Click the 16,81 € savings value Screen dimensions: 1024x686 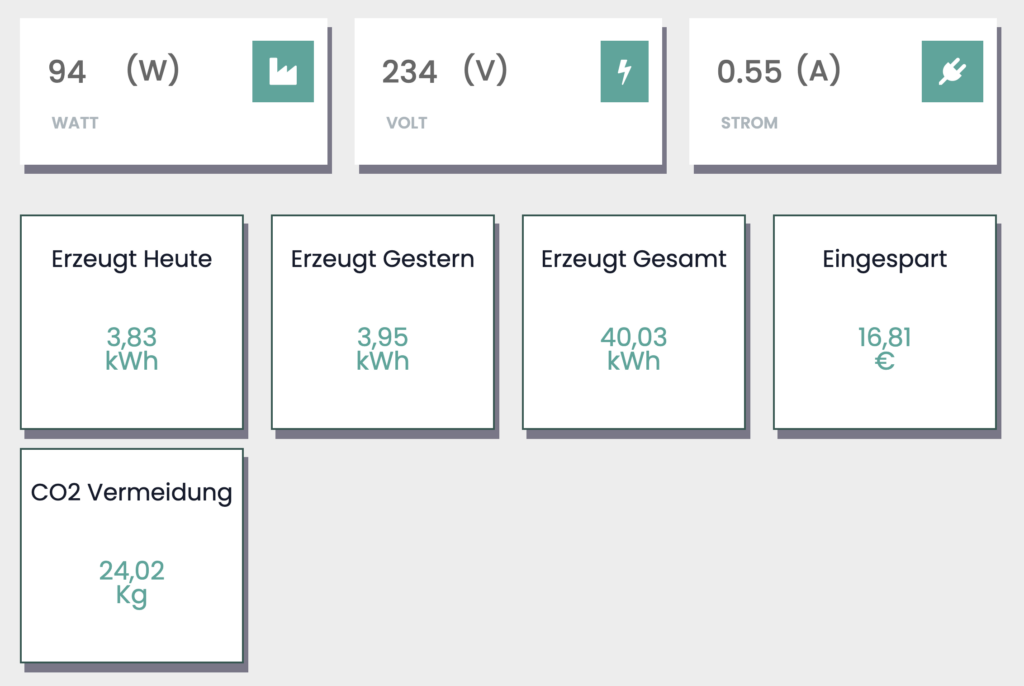[885, 349]
